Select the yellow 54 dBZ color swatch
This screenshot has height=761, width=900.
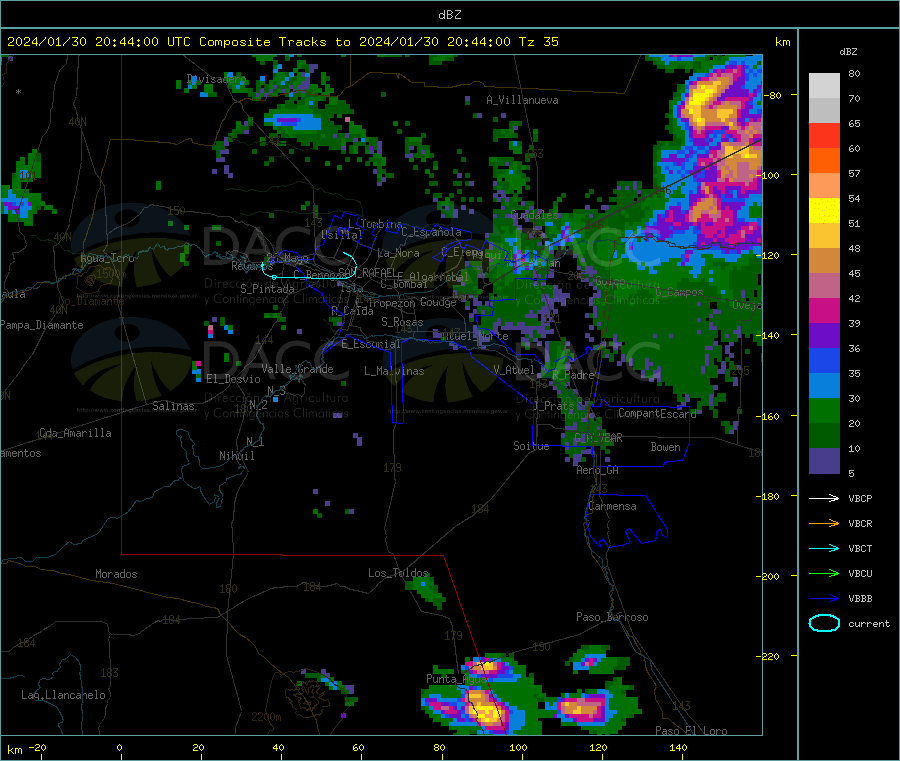(x=824, y=211)
